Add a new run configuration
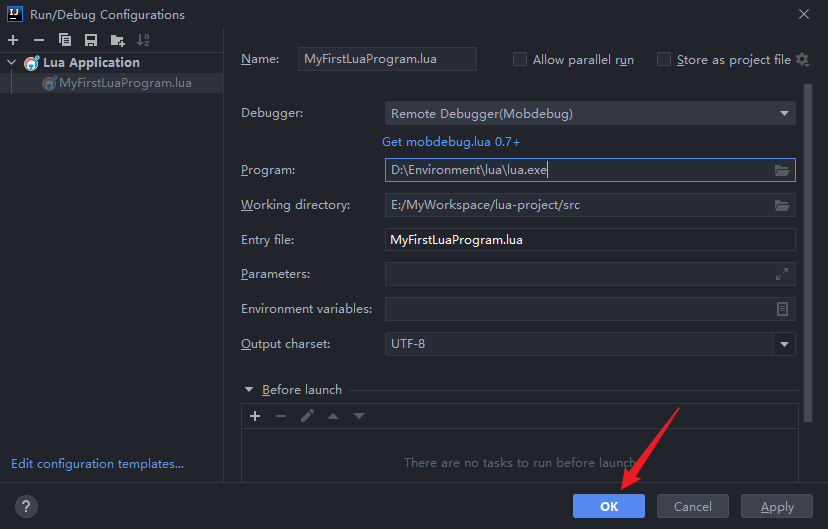828x529 pixels. tap(13, 40)
